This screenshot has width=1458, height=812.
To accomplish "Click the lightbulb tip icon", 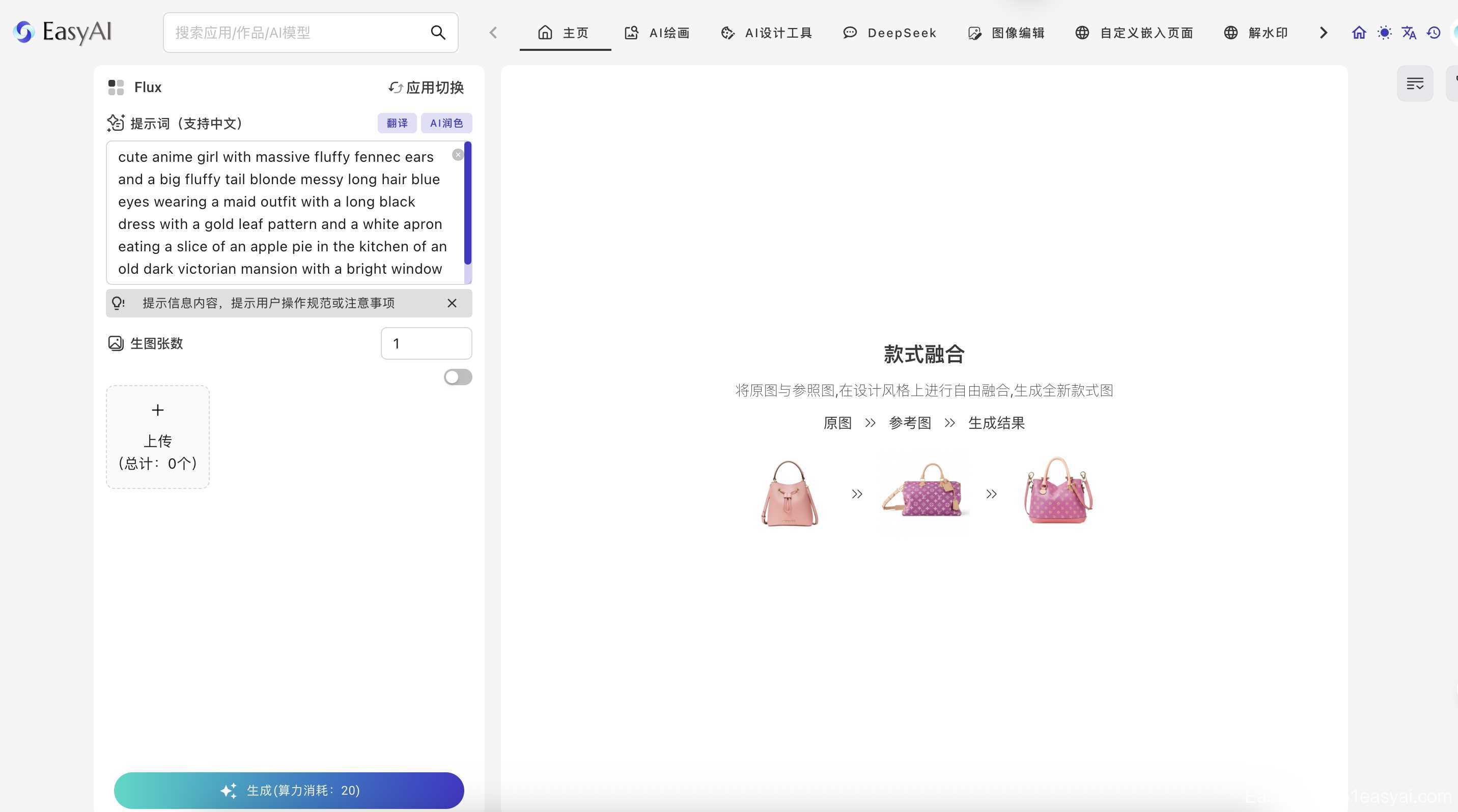I will pos(118,303).
